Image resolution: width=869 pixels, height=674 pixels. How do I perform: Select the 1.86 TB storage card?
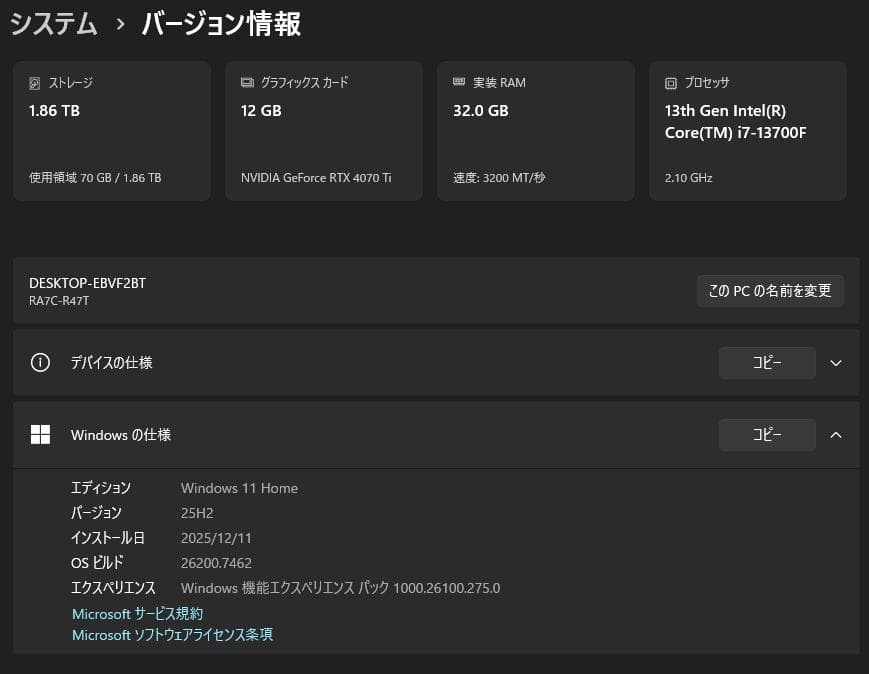111,130
